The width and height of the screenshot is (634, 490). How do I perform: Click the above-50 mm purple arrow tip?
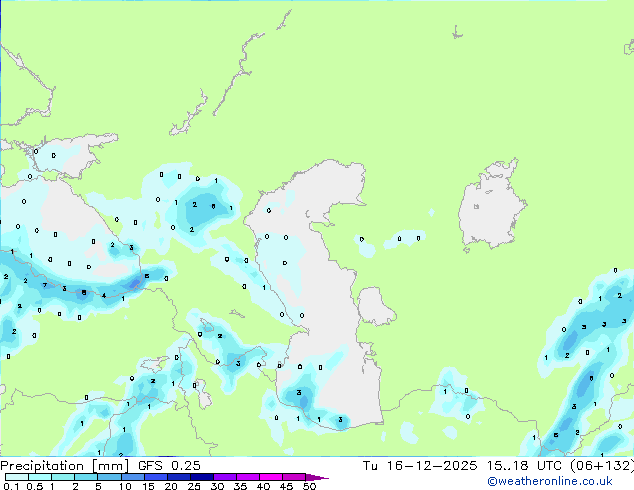[317, 477]
